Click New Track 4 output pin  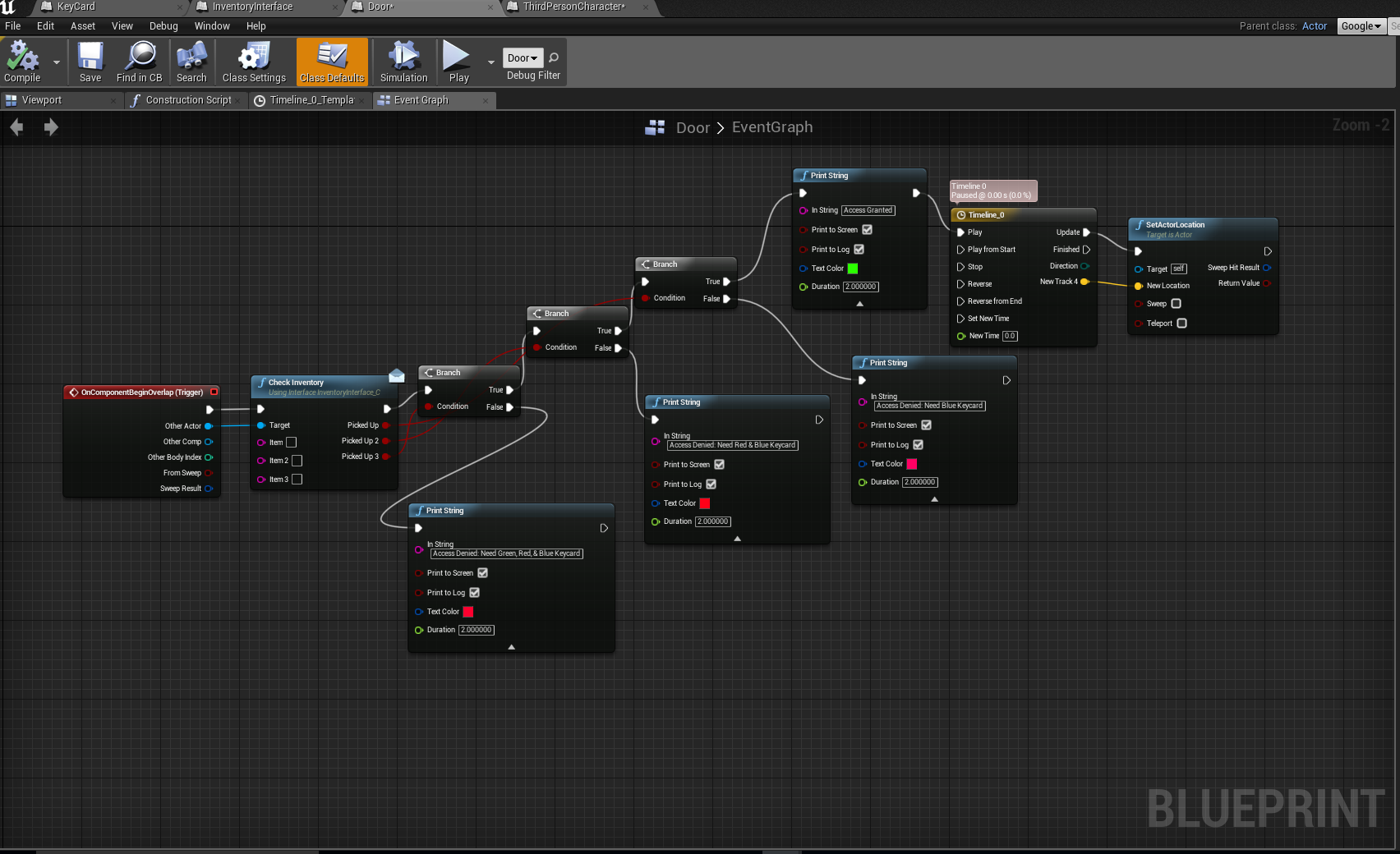[1085, 282]
